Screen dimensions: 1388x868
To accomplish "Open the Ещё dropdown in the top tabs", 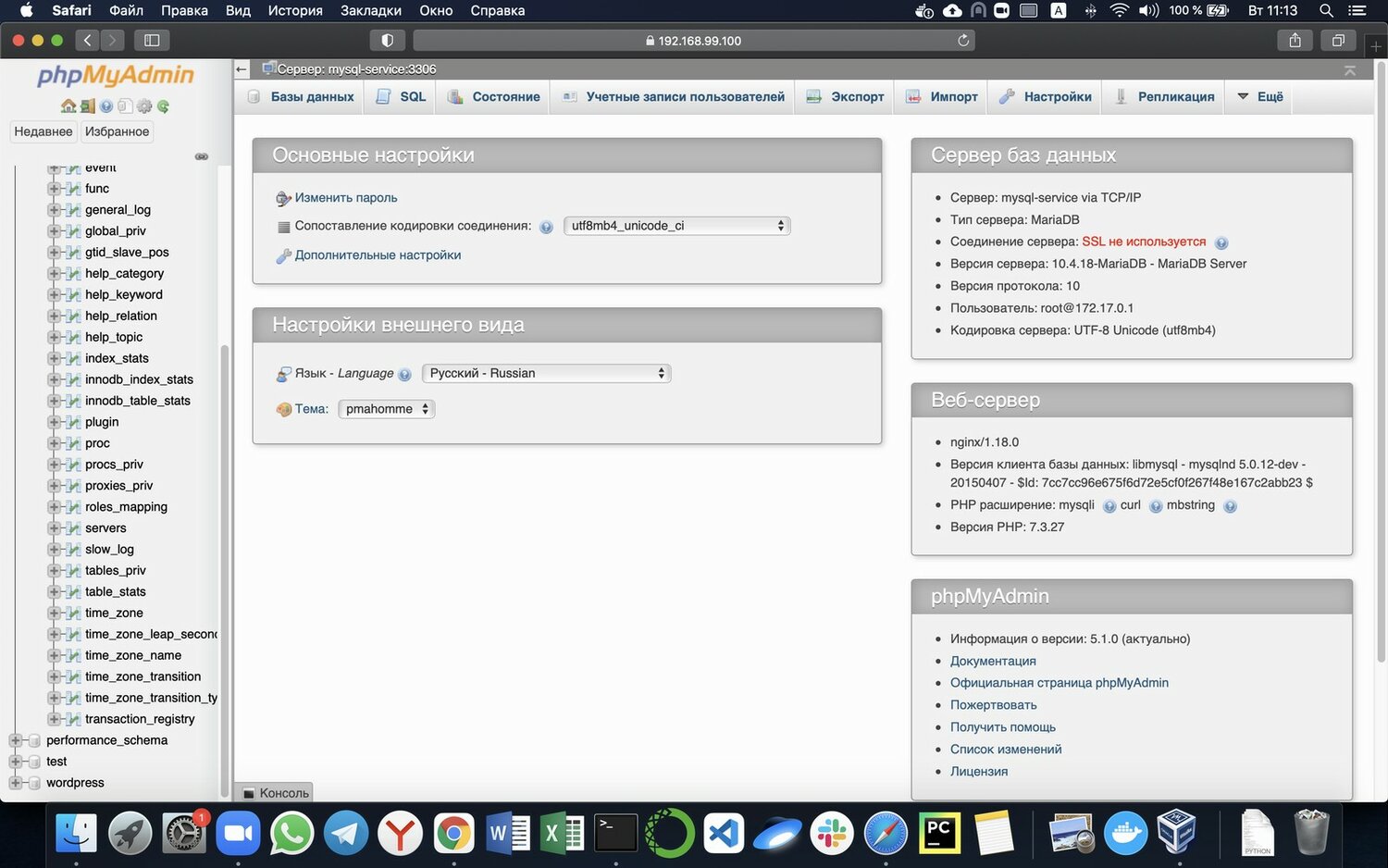I will tap(1259, 96).
